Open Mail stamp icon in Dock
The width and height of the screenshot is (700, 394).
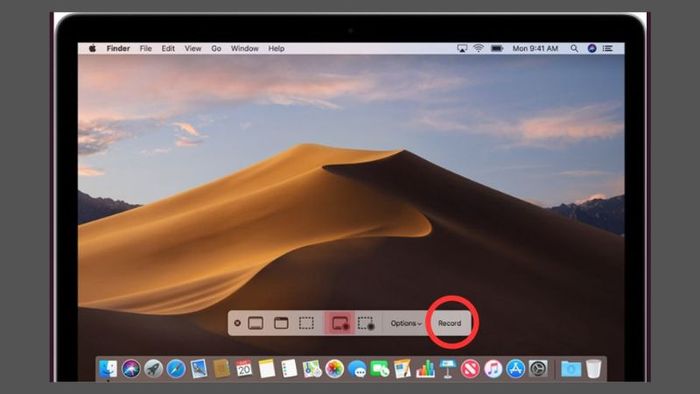point(199,369)
